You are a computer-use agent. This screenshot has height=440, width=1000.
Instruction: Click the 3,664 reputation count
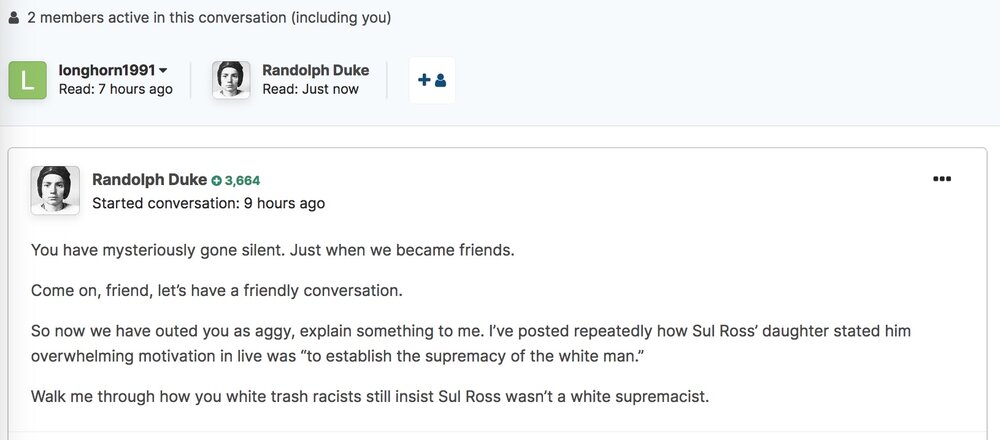pos(242,181)
